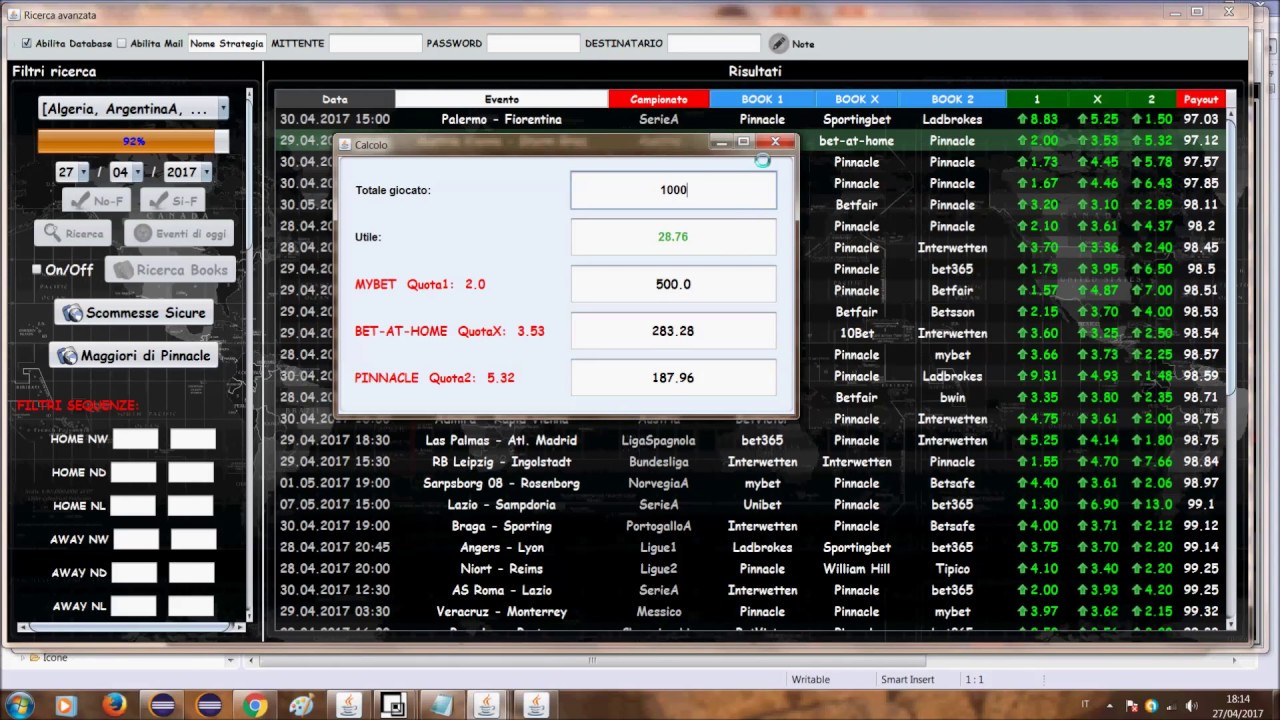Click the Java cup icon in the Calcolo title bar
This screenshot has width=1280, height=720.
coord(345,145)
